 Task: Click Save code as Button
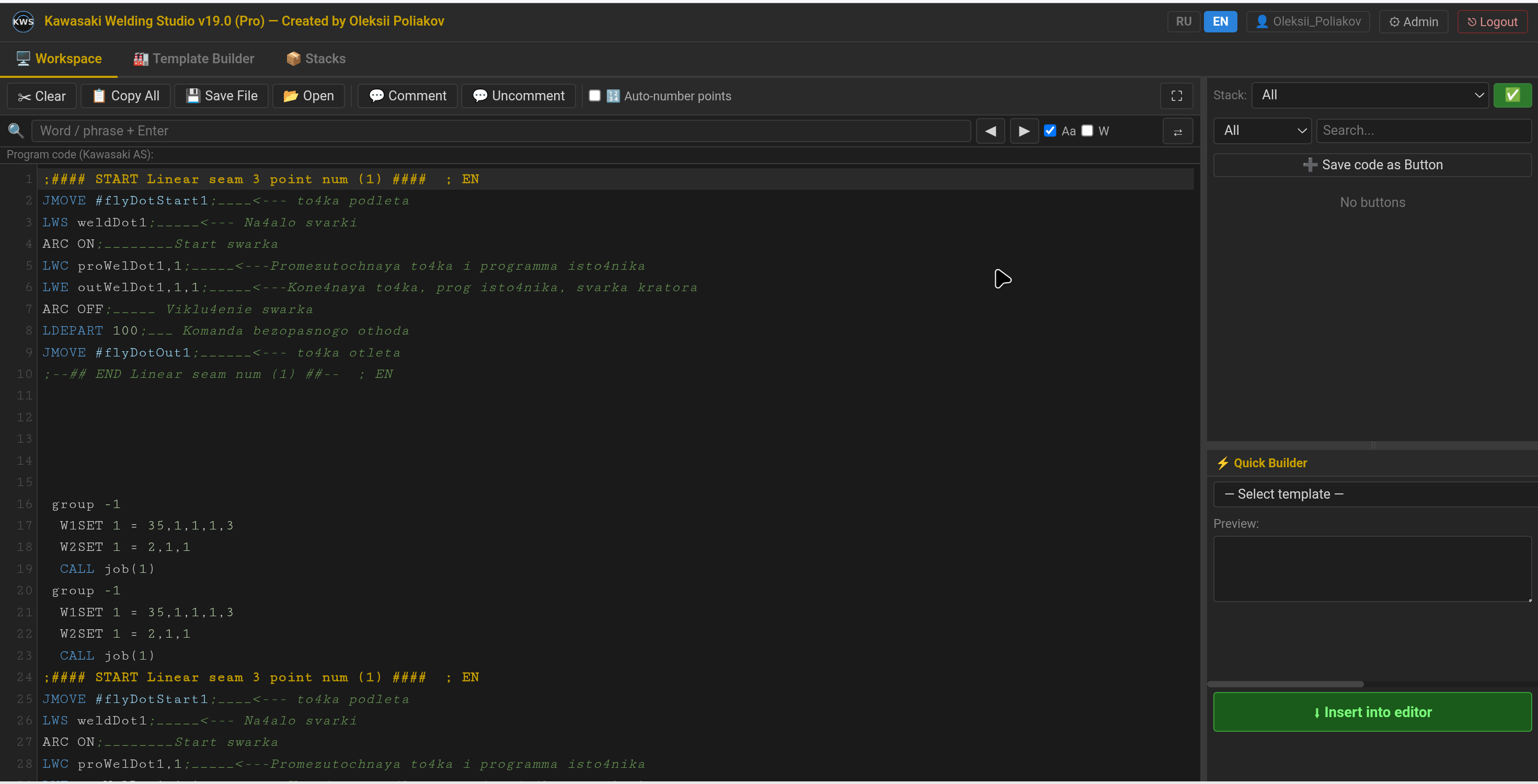click(x=1372, y=165)
